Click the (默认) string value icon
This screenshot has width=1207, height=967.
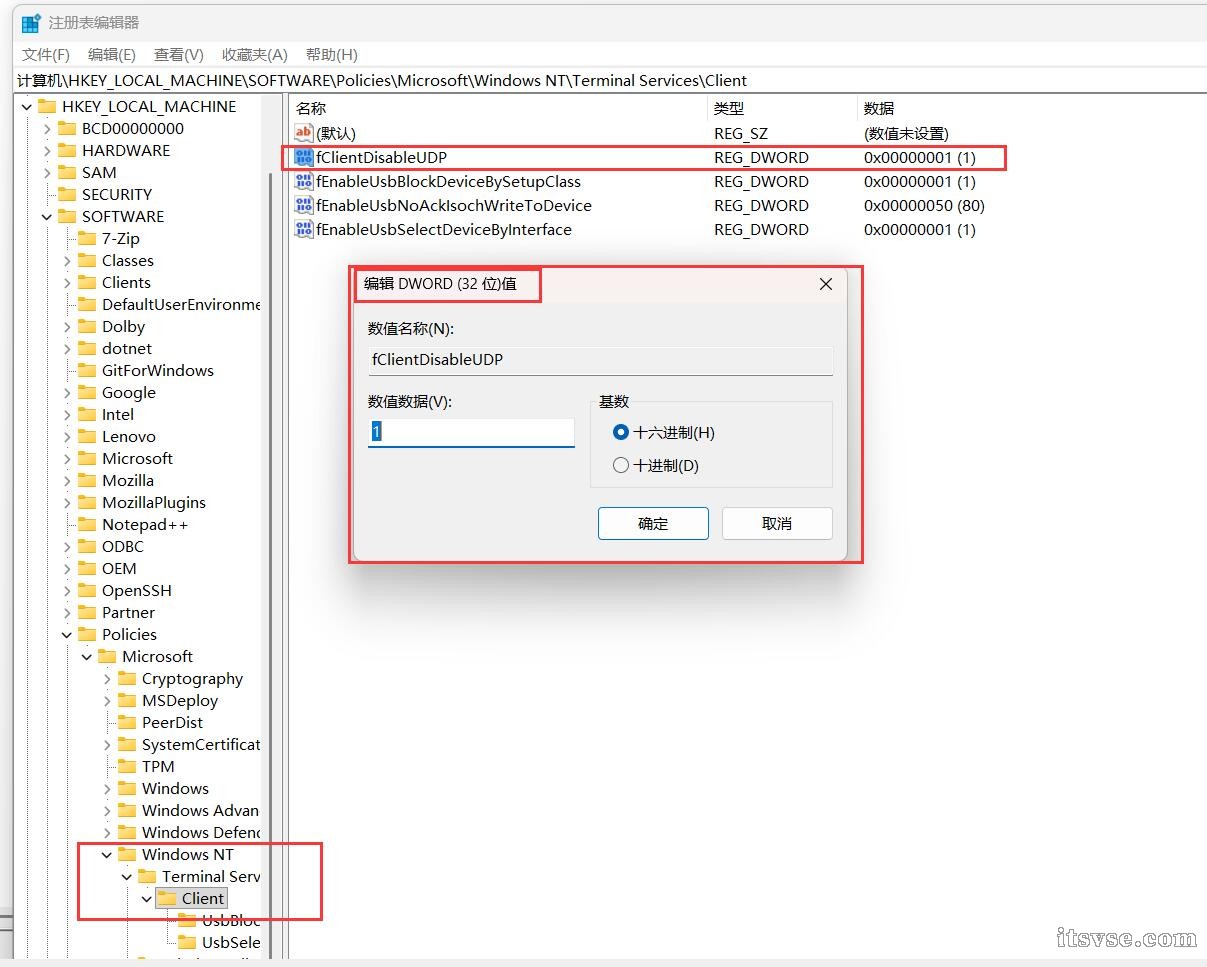tap(304, 134)
